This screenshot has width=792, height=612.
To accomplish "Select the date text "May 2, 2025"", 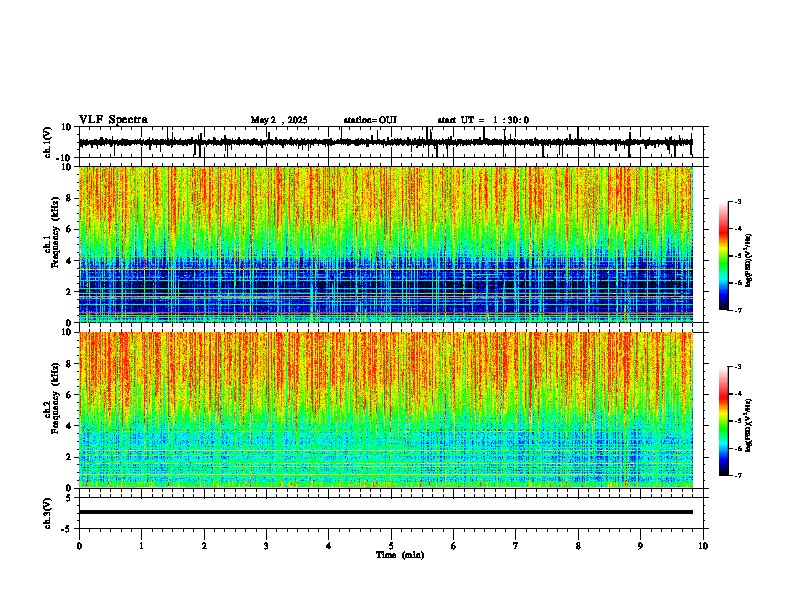I will tap(279, 120).
